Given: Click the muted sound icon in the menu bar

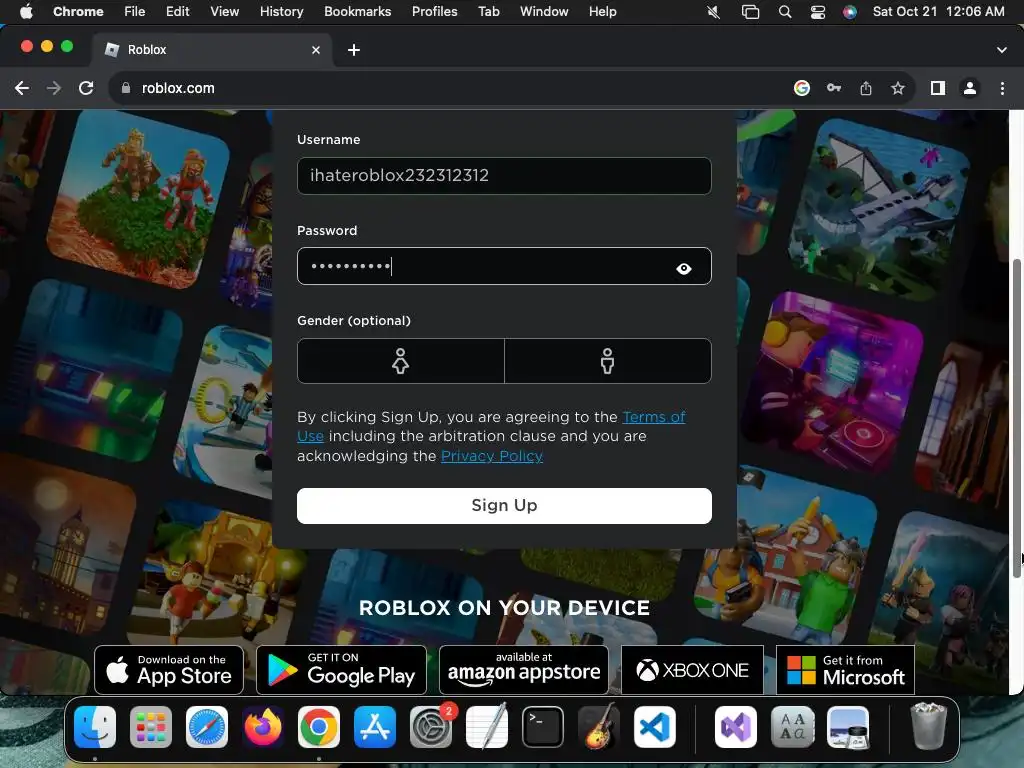Looking at the screenshot, I should click(714, 12).
